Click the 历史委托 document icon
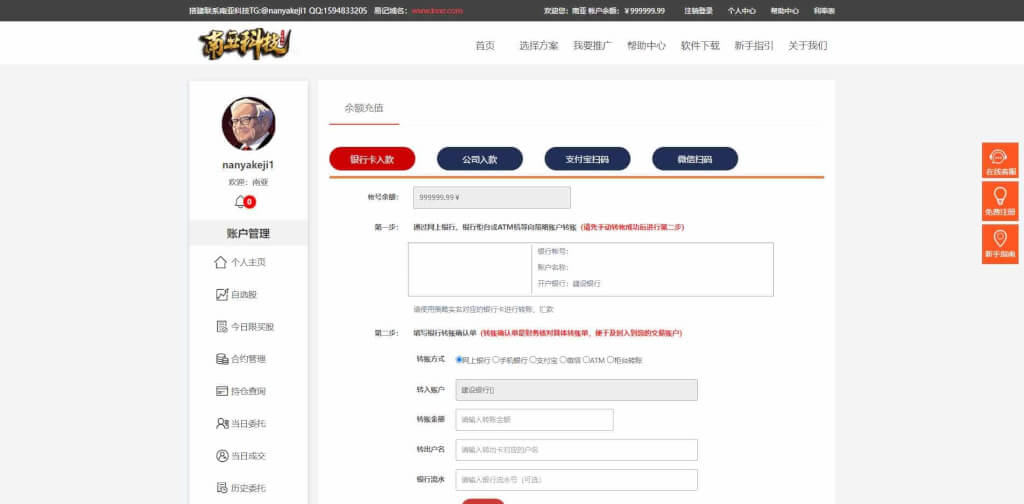 click(222, 488)
